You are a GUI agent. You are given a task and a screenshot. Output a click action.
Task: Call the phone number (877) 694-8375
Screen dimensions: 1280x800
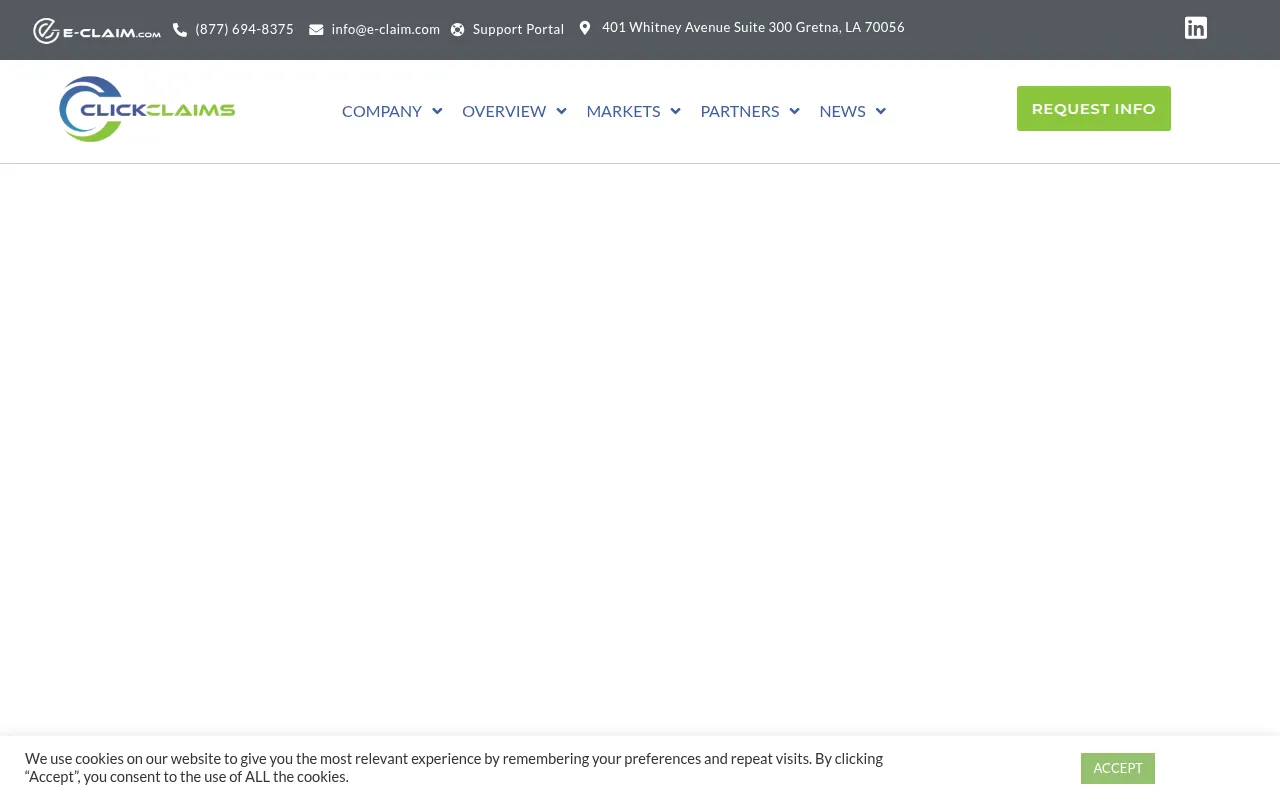tap(245, 29)
